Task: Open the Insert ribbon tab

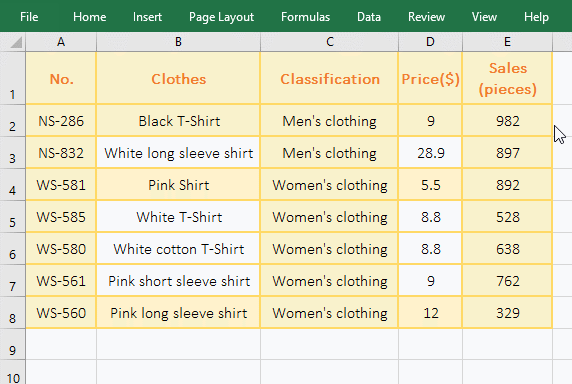Action: point(147,17)
